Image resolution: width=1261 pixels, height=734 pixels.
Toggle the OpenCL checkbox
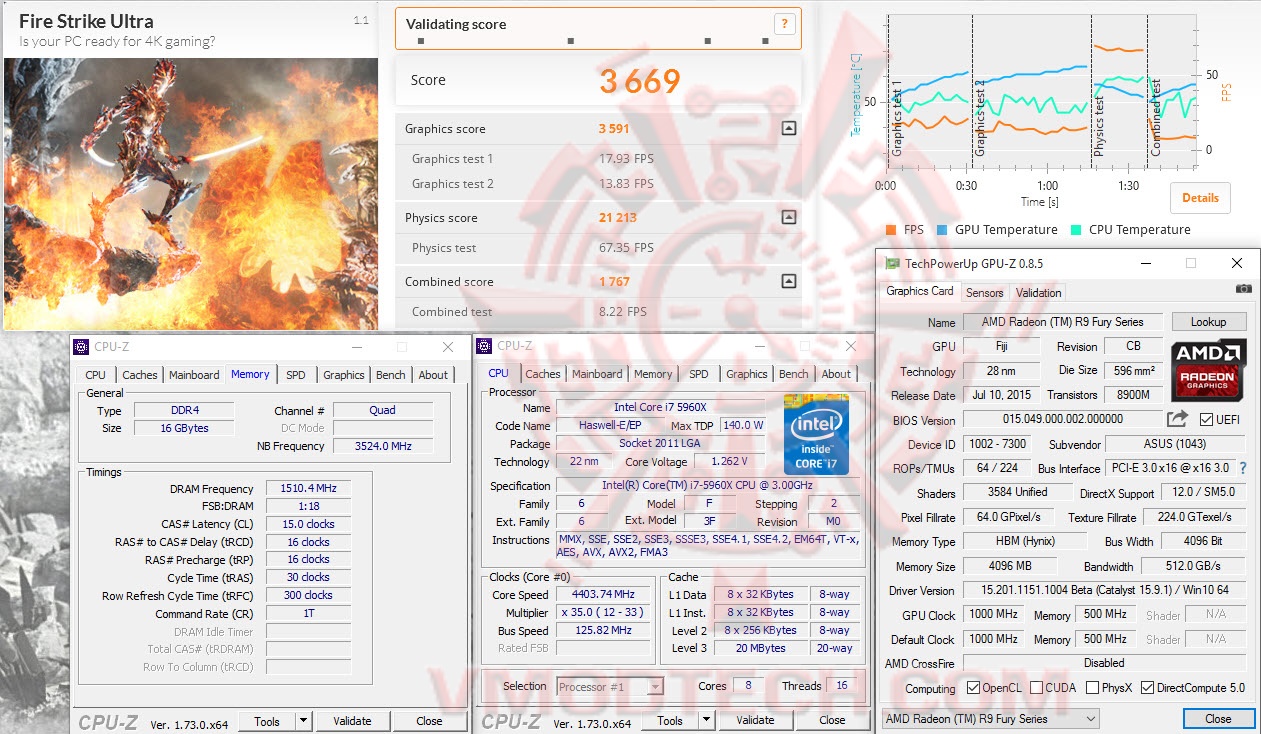tap(973, 688)
